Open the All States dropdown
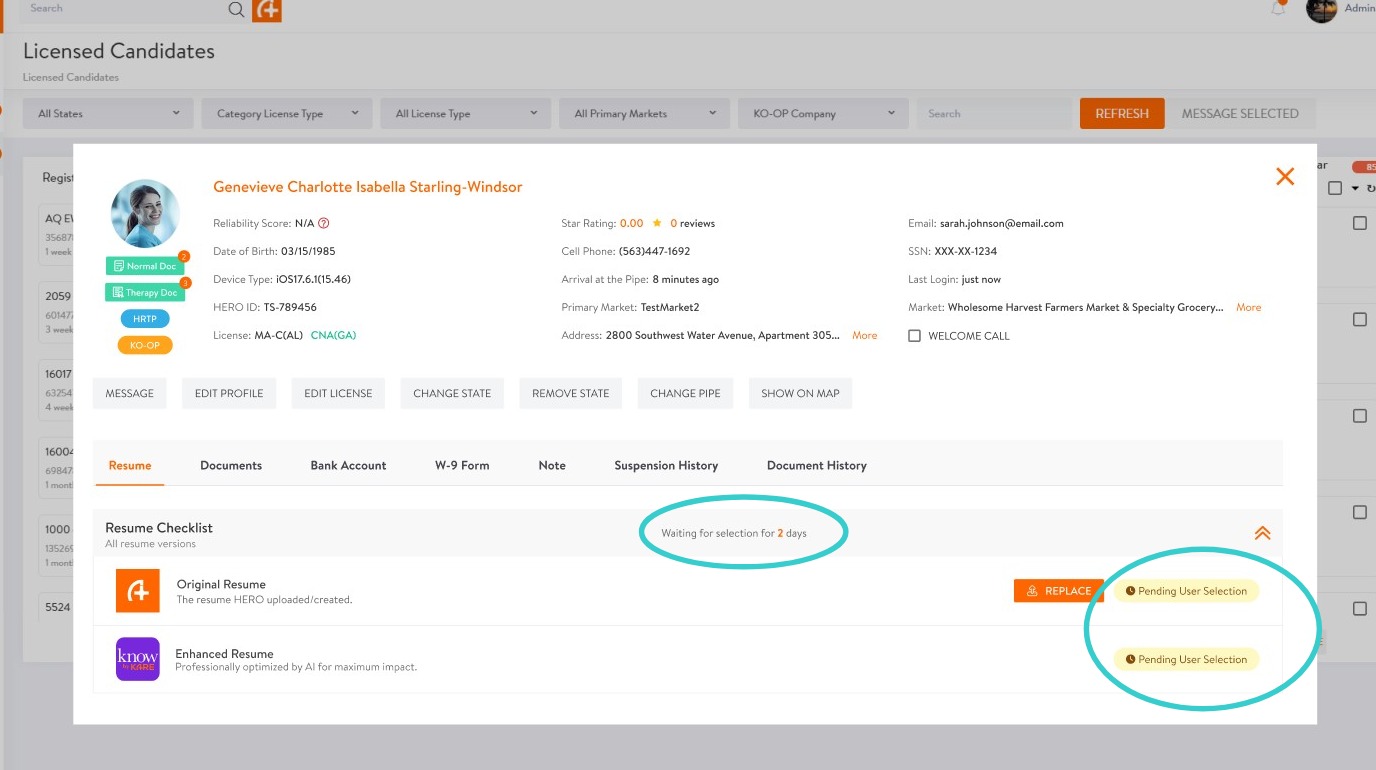 [x=108, y=114]
